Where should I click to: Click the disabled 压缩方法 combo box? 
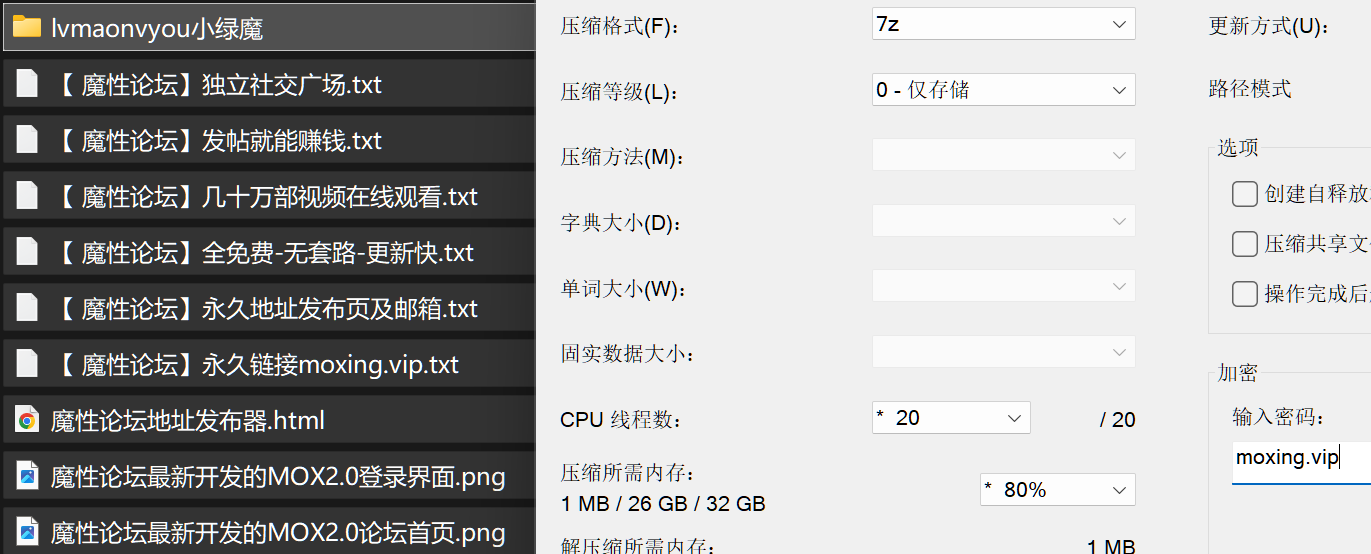(1004, 156)
